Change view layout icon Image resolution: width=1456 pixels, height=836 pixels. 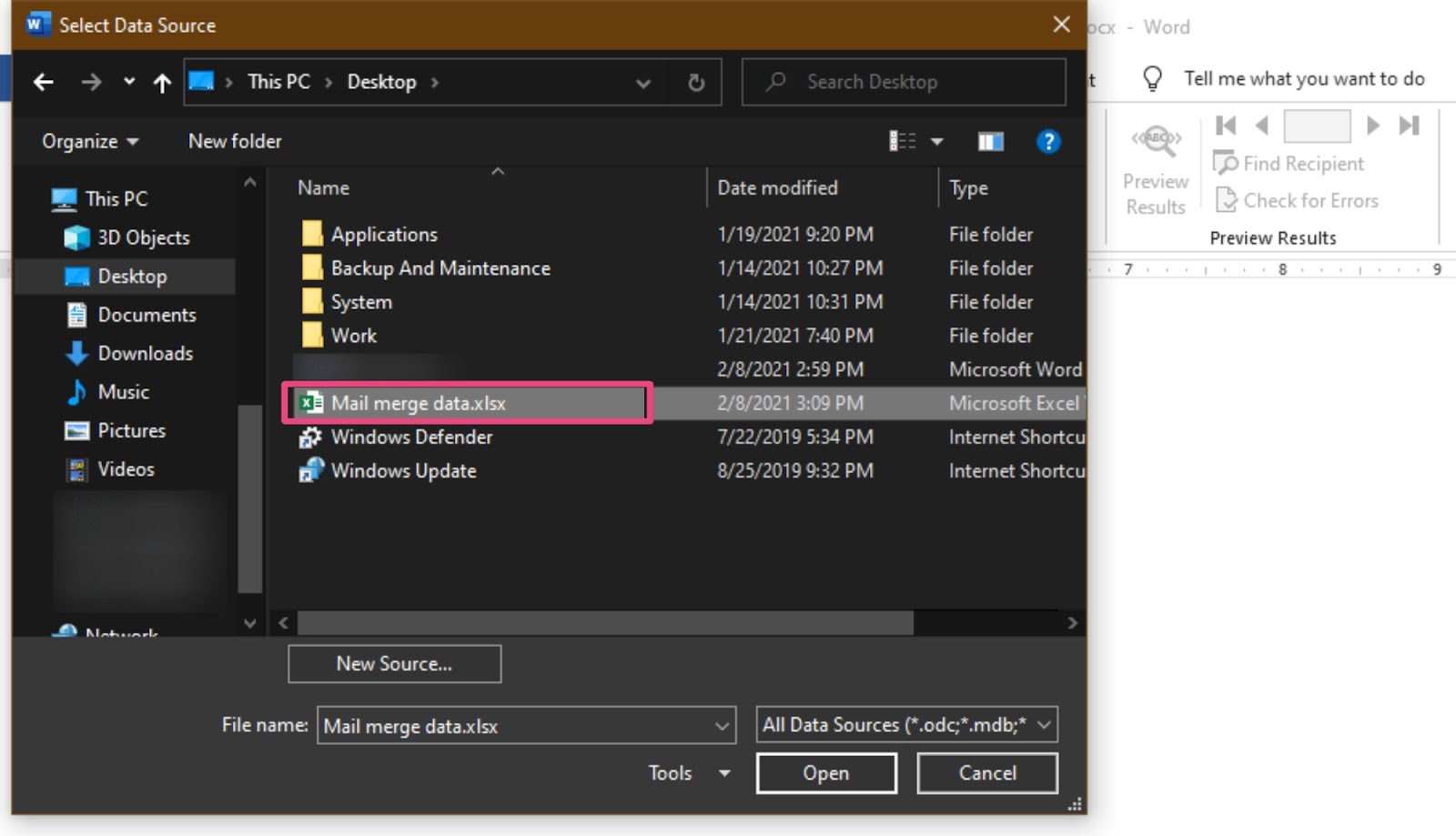pyautogui.click(x=902, y=141)
